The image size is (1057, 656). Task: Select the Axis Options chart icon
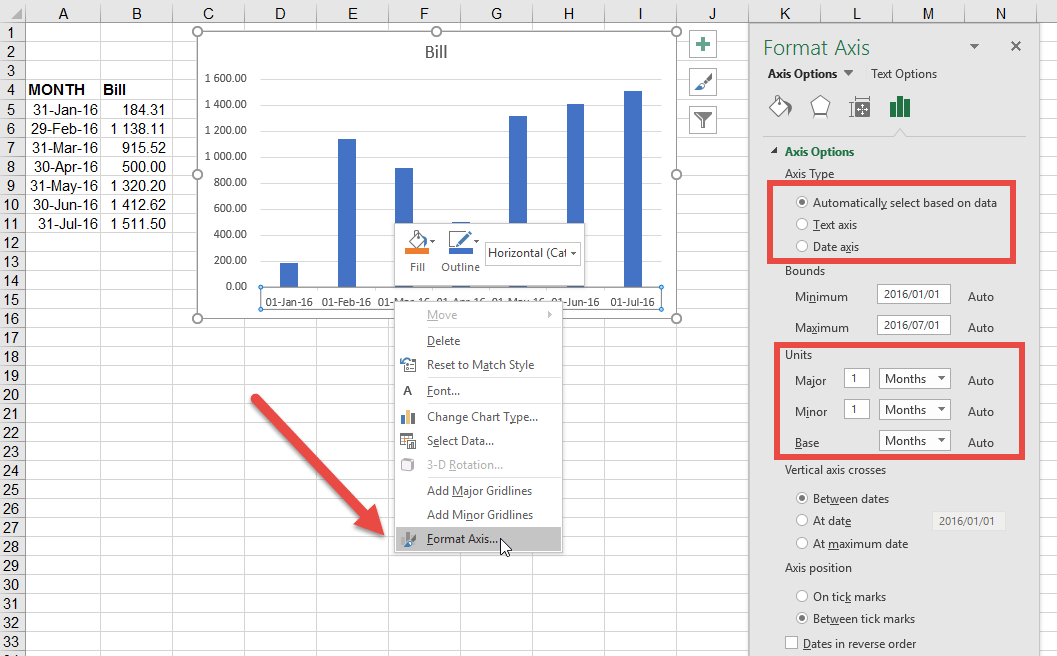click(899, 106)
